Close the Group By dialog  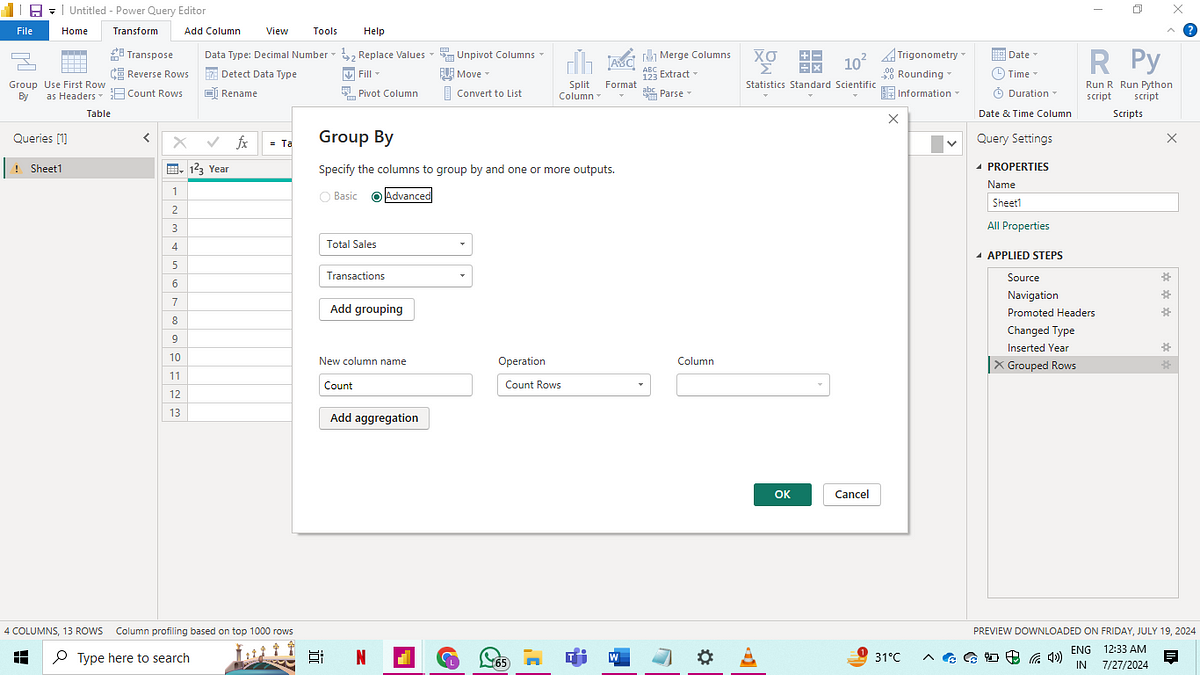click(x=893, y=119)
